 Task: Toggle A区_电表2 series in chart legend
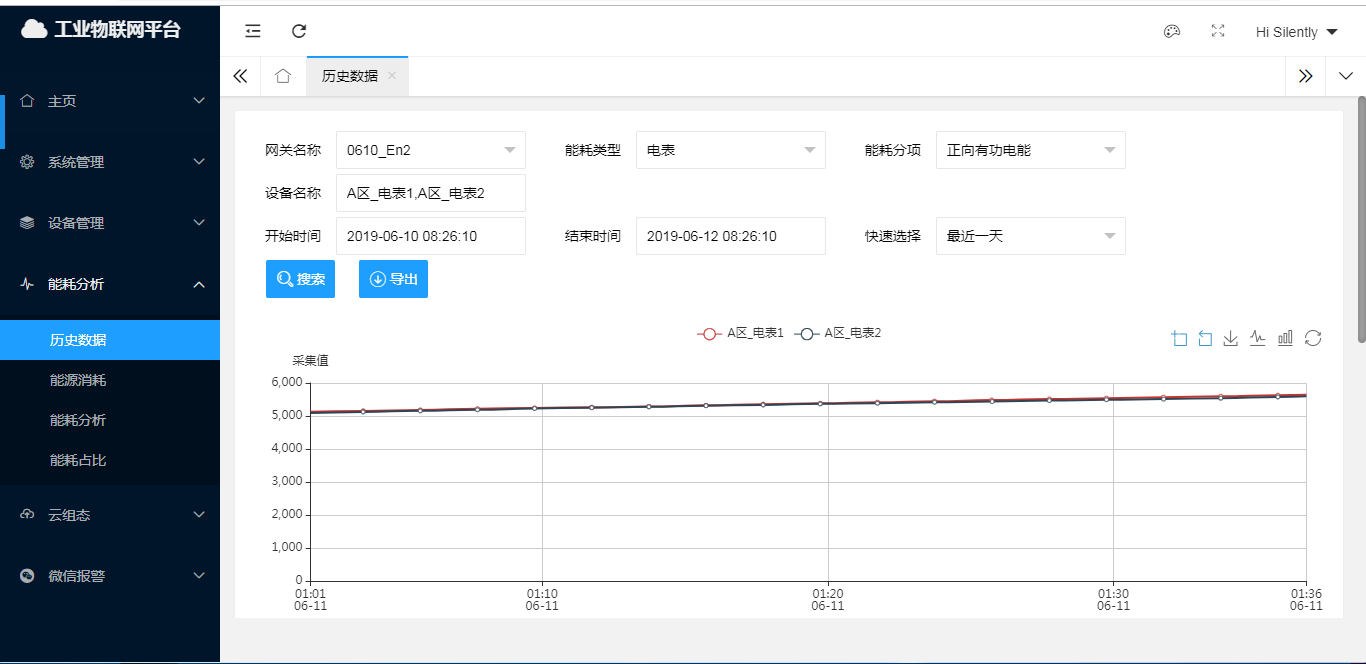coord(838,333)
